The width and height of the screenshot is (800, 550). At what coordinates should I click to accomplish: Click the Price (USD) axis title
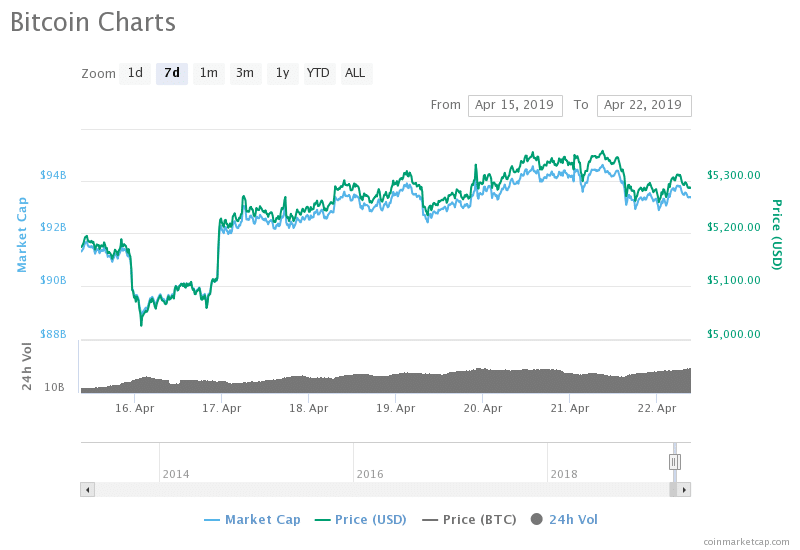[777, 235]
